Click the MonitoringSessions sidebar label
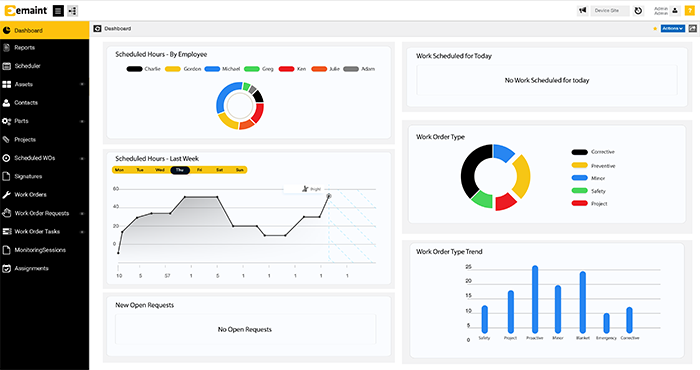The width and height of the screenshot is (700, 370). 40,250
